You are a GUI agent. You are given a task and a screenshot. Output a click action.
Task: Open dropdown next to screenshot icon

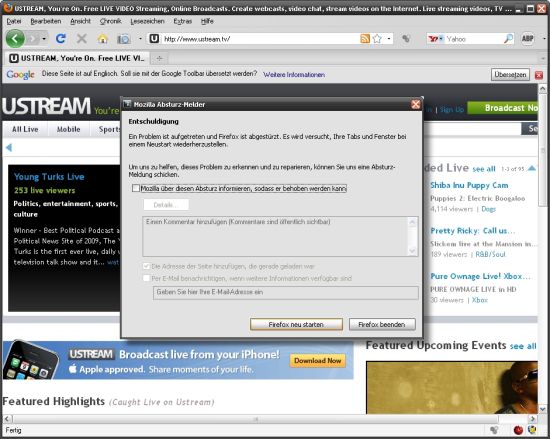click(140, 39)
